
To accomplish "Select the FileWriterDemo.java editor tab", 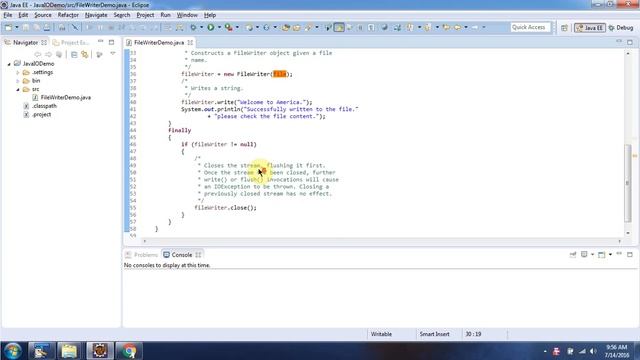I will pyautogui.click(x=159, y=42).
